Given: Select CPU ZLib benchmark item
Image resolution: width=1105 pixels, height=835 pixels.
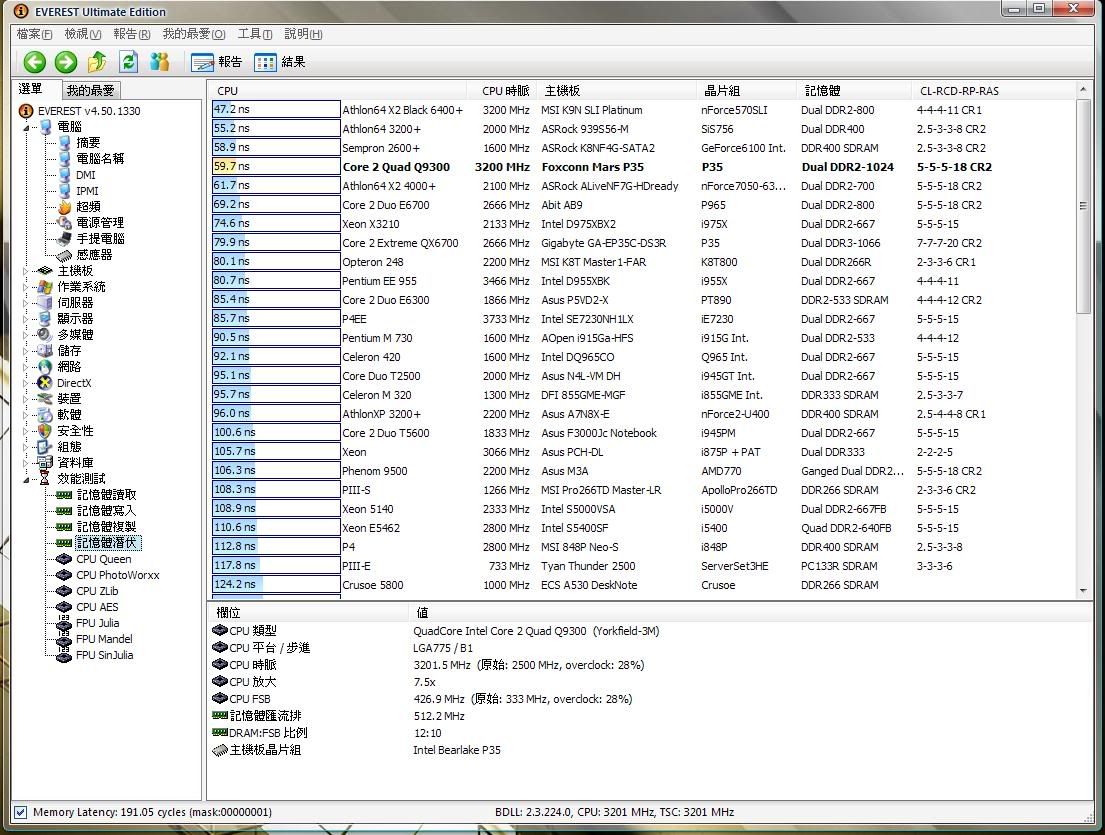Looking at the screenshot, I should click(x=97, y=591).
